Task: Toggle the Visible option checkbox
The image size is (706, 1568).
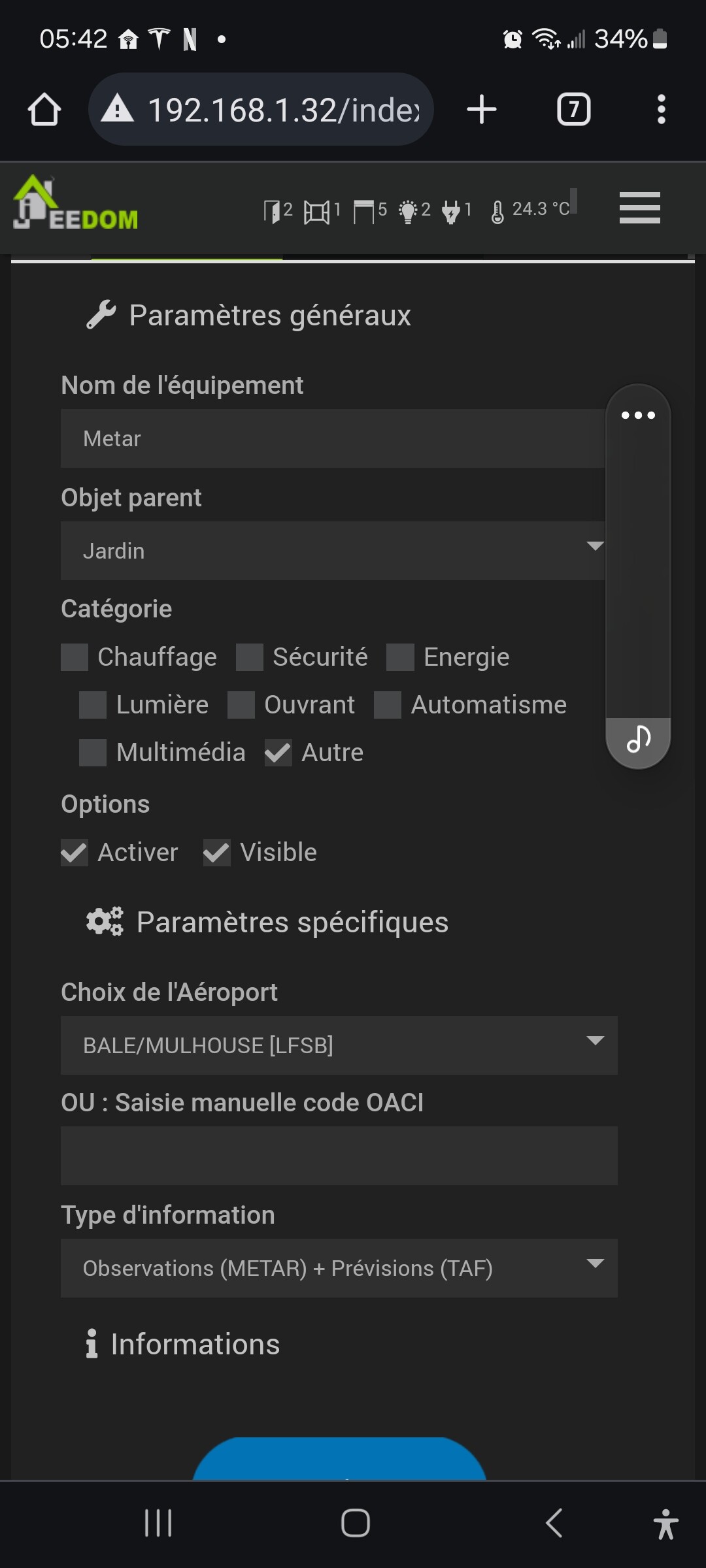Action: pyautogui.click(x=217, y=853)
